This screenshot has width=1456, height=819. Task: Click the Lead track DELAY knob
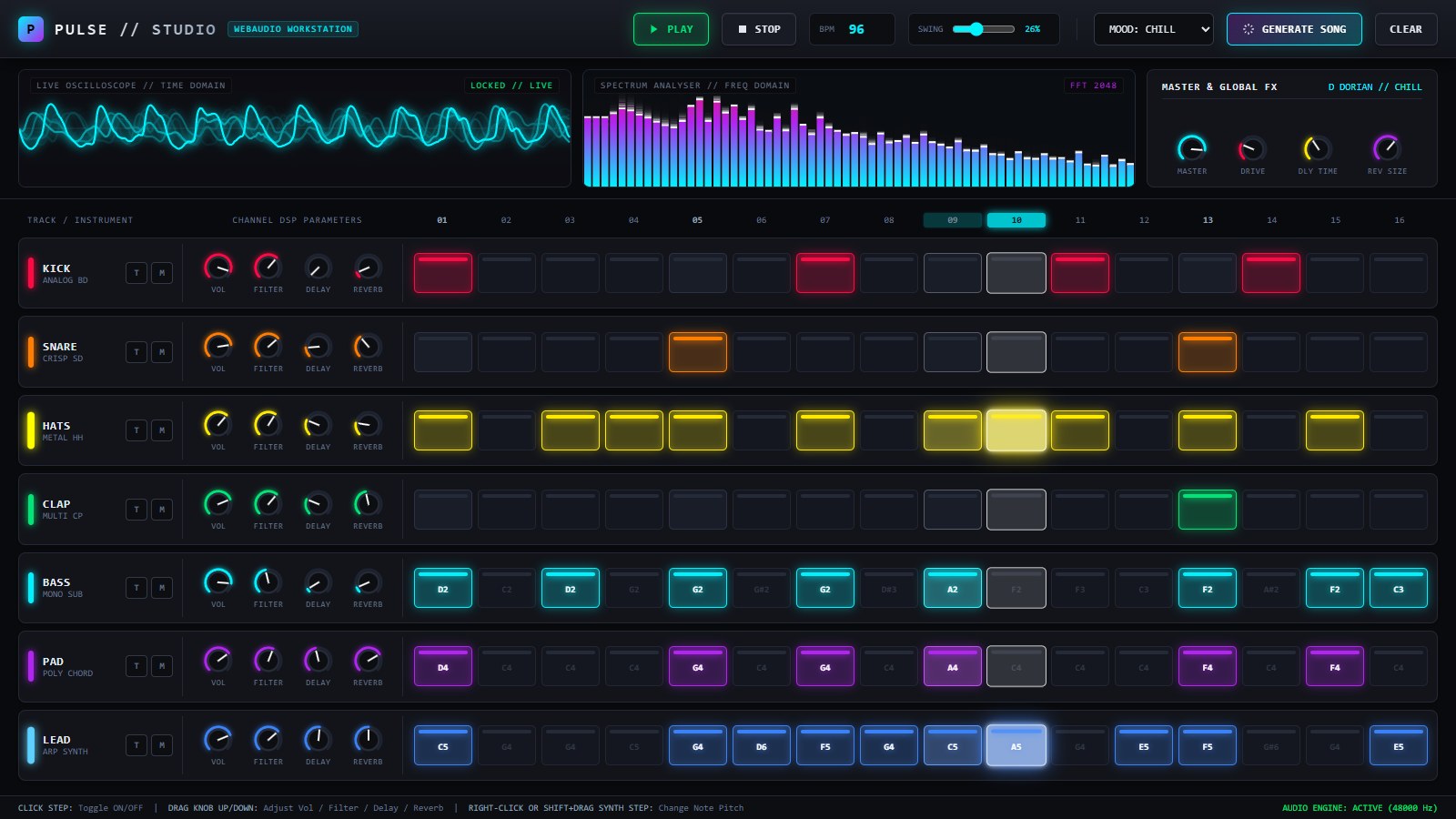pyautogui.click(x=318, y=739)
